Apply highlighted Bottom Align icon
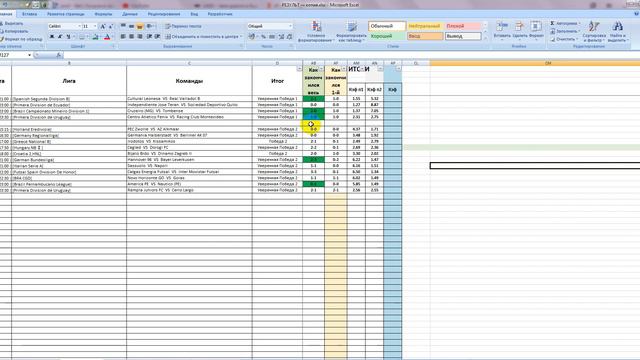Viewport: 640px width, 360px height. (140, 26)
